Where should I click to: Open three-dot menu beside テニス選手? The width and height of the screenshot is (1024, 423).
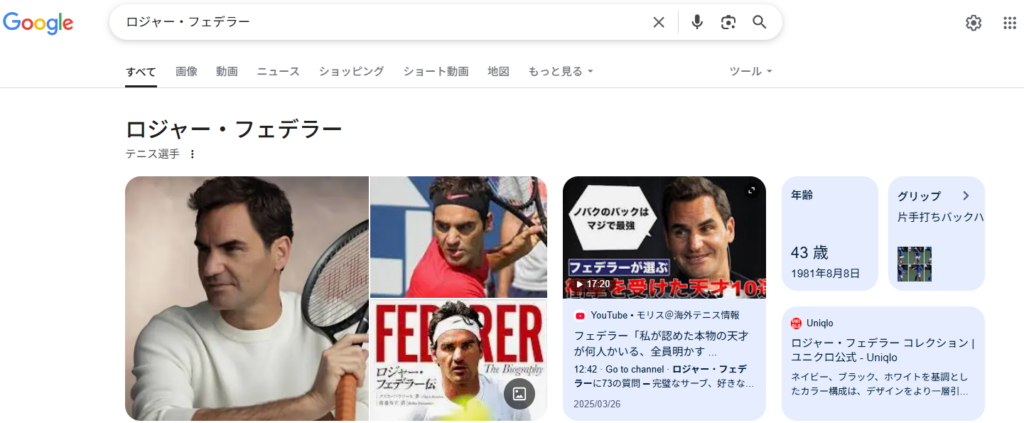click(192, 154)
